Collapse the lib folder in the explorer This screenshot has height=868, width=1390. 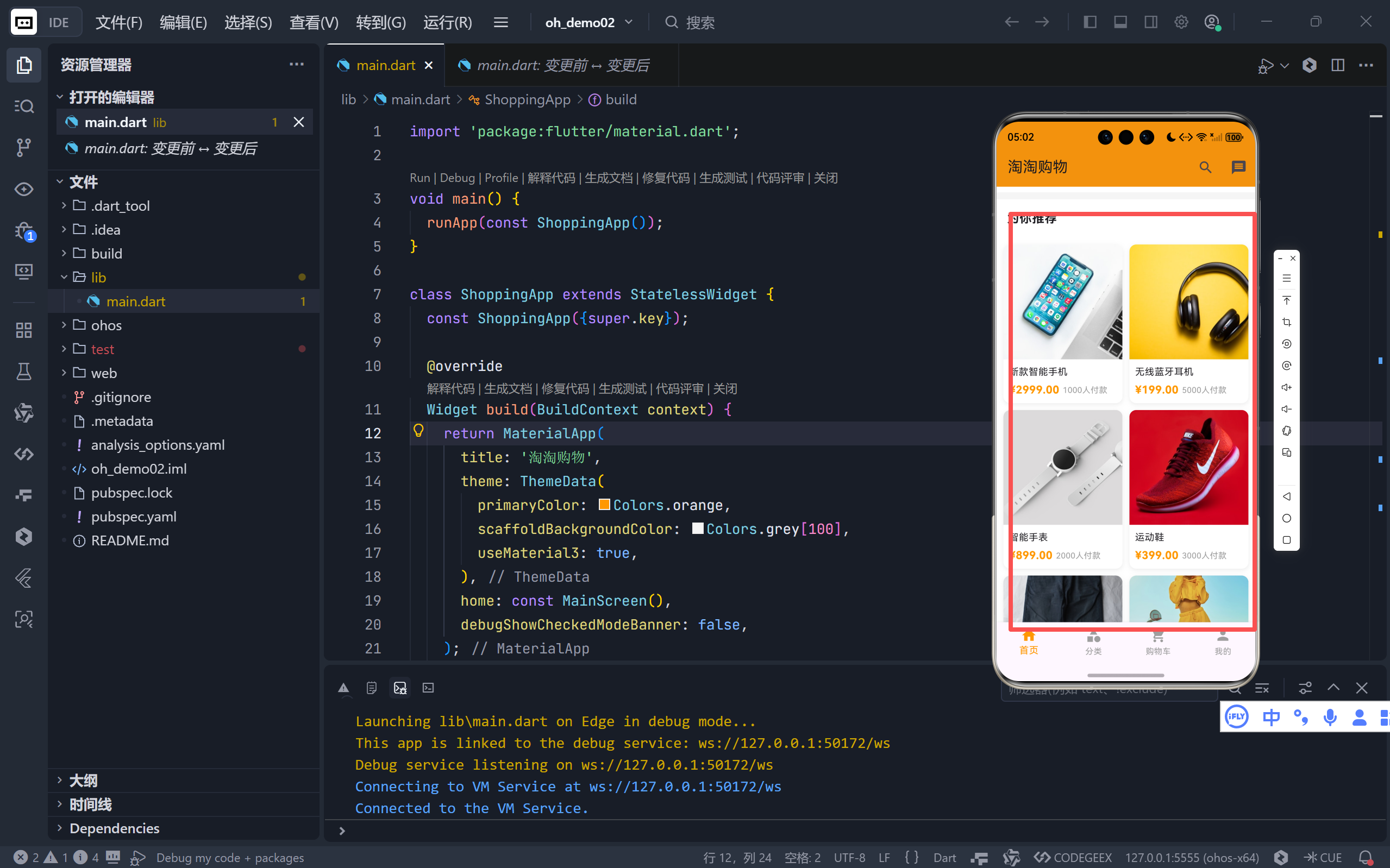pos(98,276)
